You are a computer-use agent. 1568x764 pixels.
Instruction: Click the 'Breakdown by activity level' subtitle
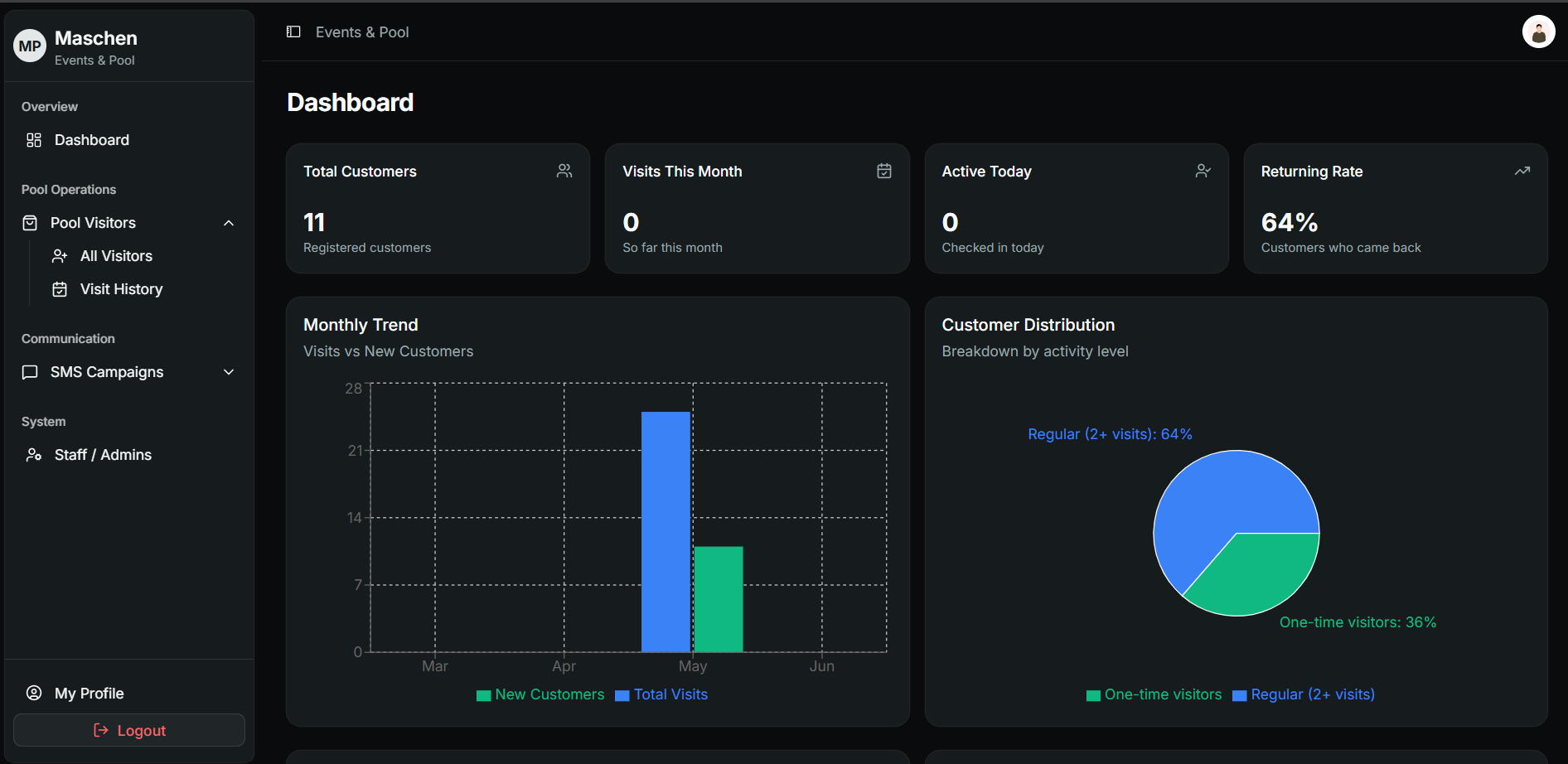point(1035,351)
